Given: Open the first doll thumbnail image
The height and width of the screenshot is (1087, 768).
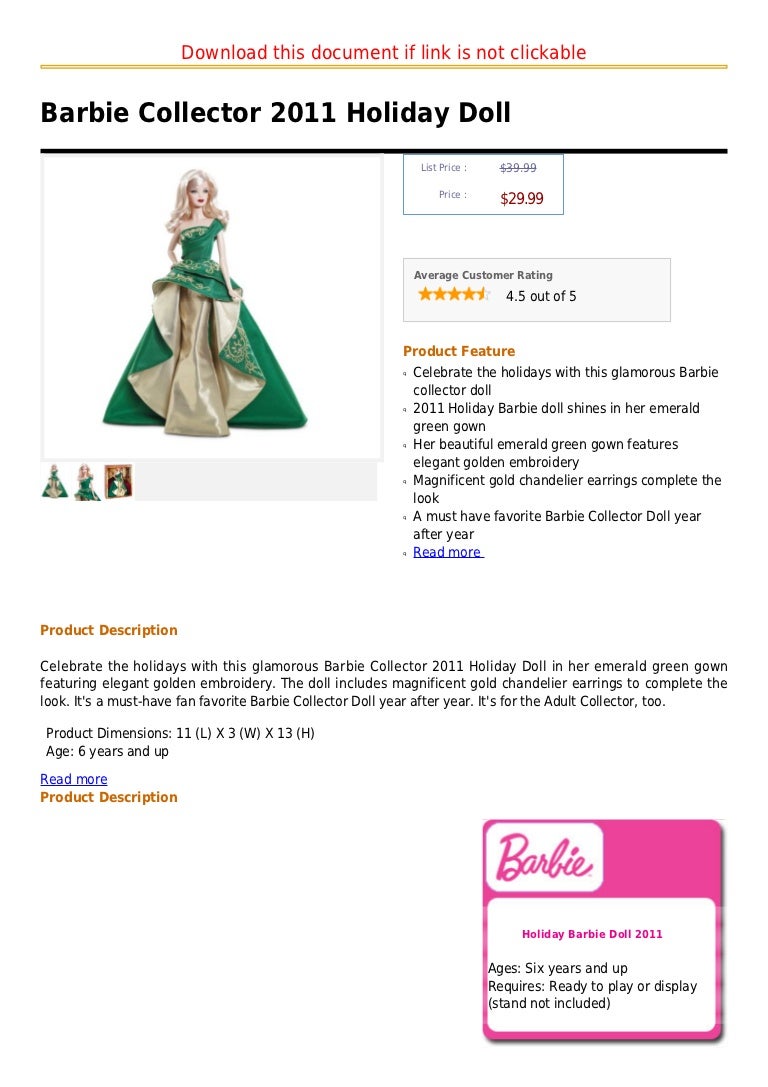Looking at the screenshot, I should pyautogui.click(x=55, y=481).
